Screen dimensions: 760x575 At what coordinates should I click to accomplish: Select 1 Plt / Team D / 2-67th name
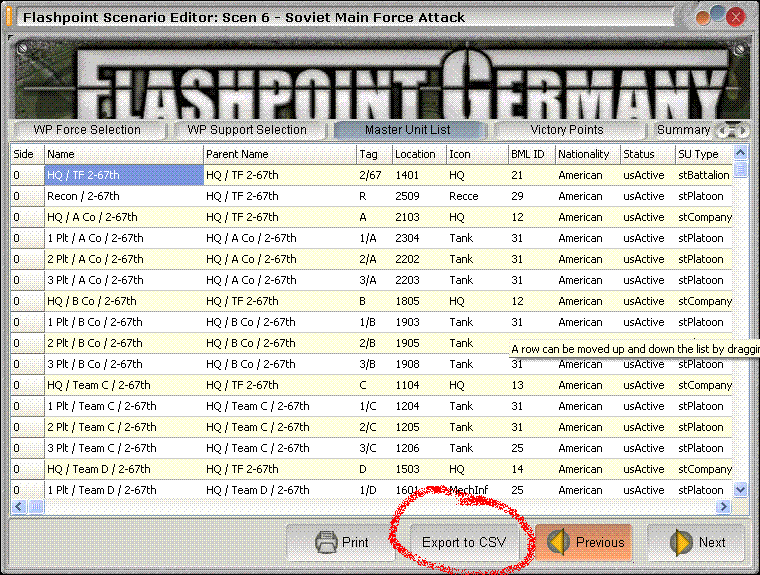(124, 490)
